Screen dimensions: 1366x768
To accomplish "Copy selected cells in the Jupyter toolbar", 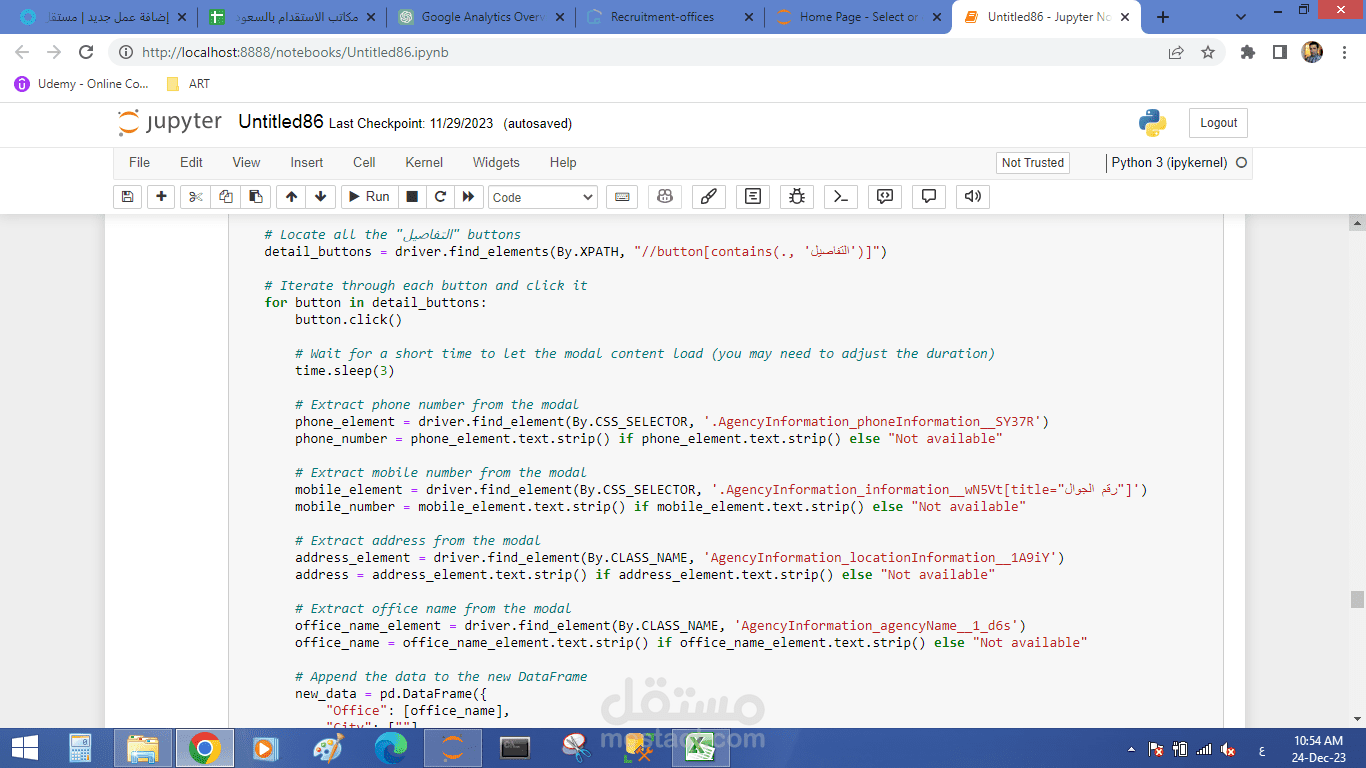I will (226, 197).
